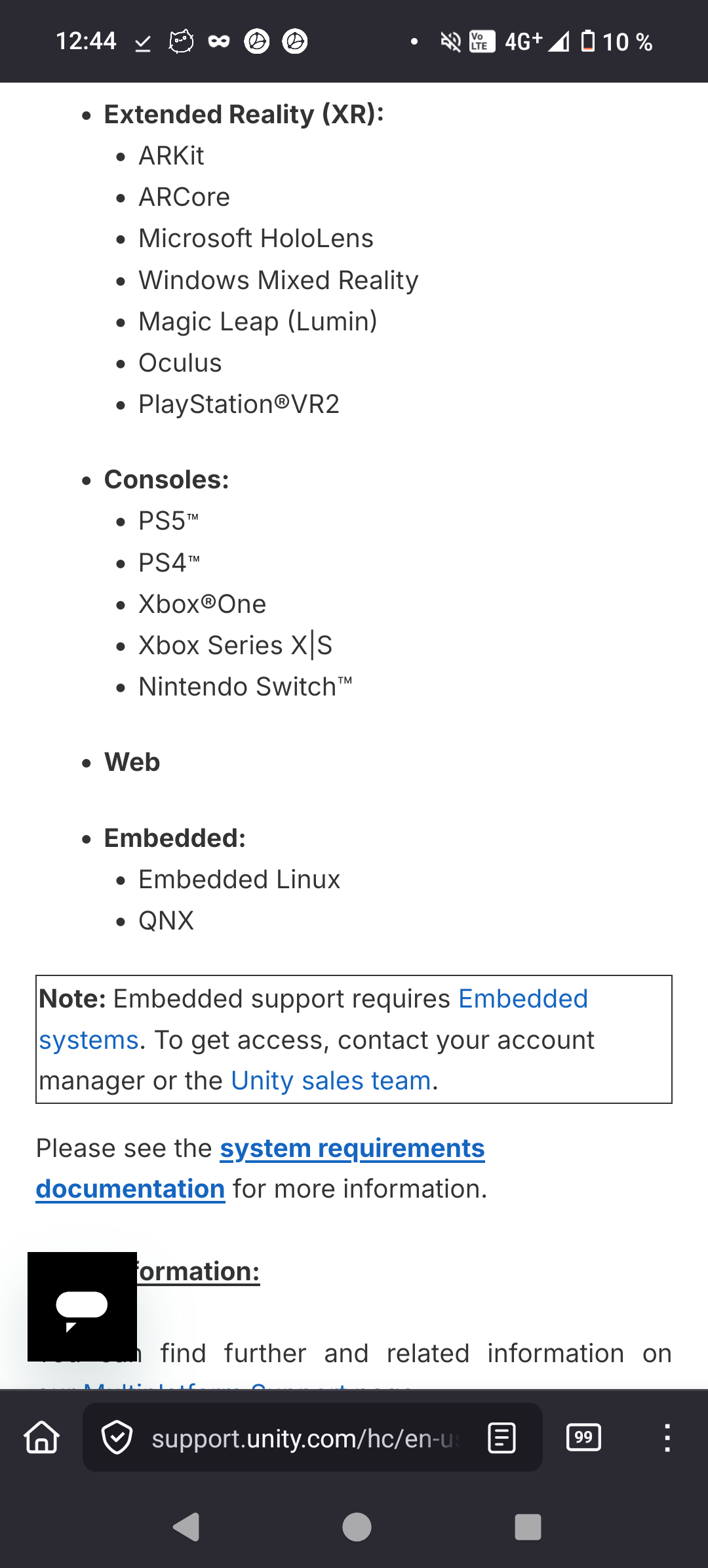
Task: Open the site security shield icon
Action: [117, 1438]
